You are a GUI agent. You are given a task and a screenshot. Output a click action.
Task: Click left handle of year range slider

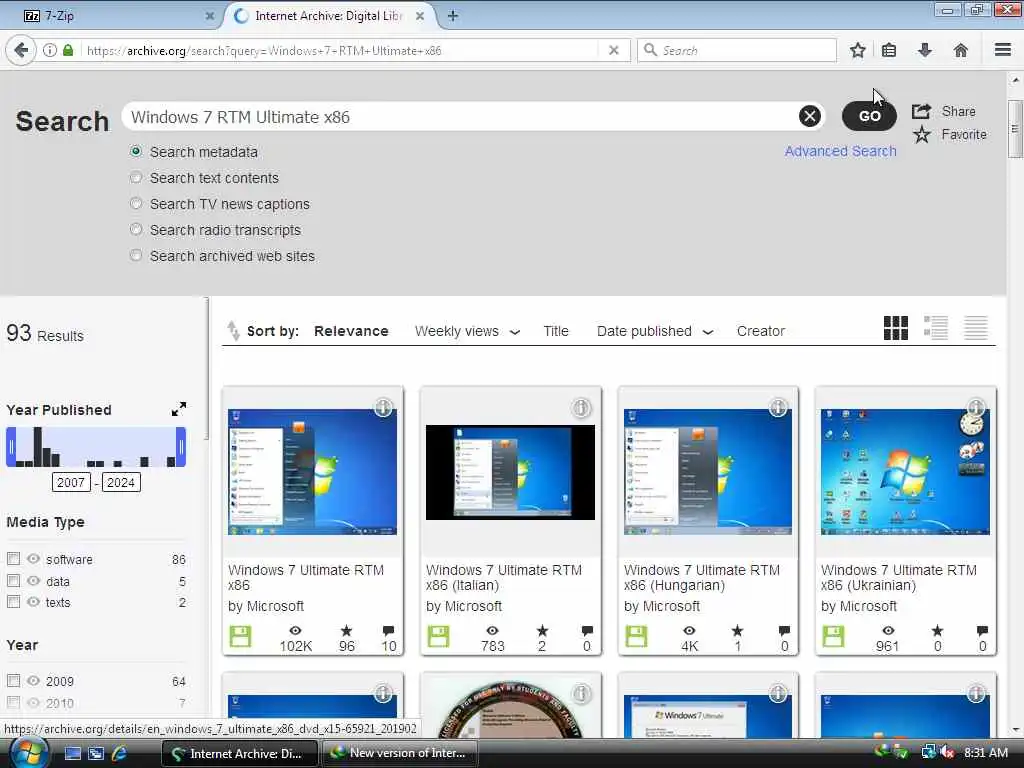tap(10, 447)
